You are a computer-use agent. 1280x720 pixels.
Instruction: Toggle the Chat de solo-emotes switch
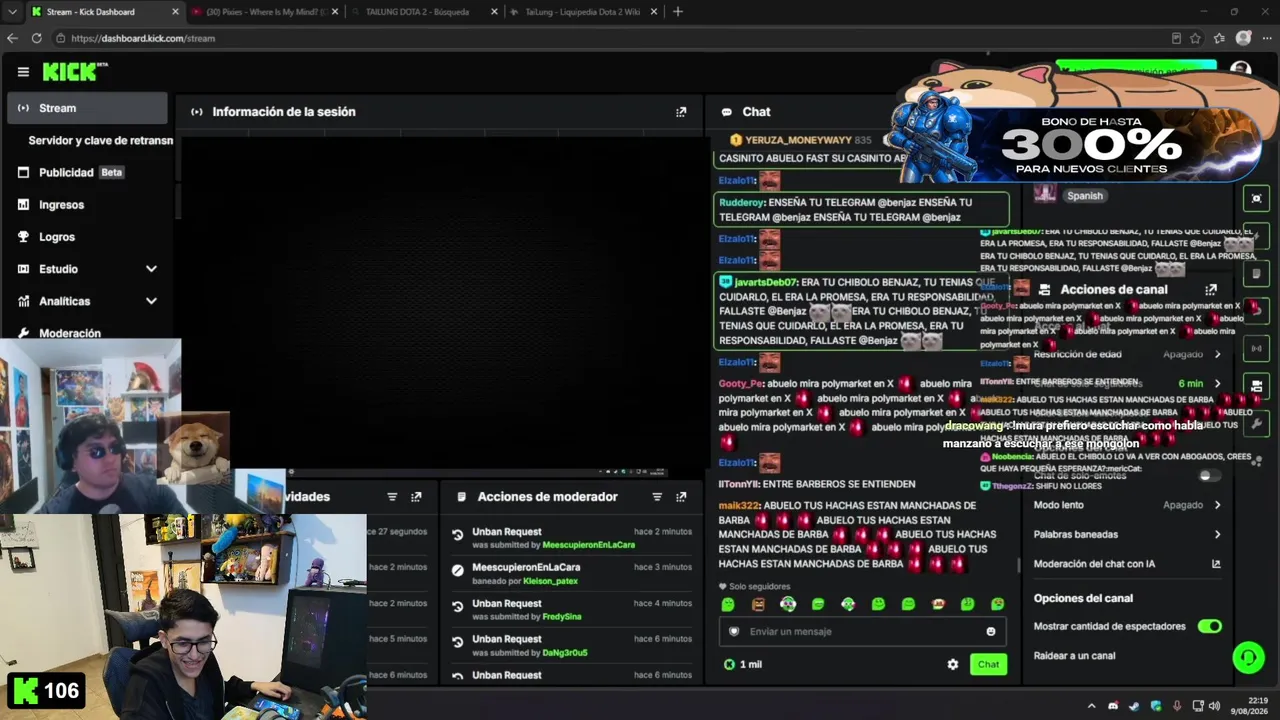pyautogui.click(x=1210, y=476)
